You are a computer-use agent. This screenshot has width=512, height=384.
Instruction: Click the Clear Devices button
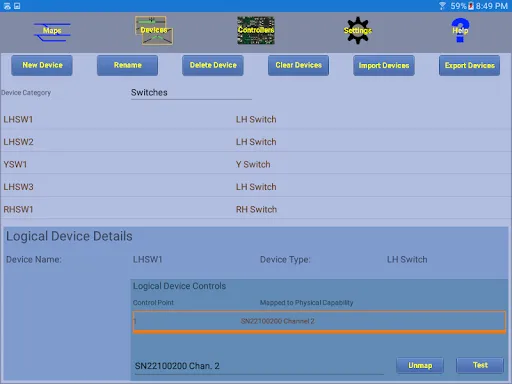(x=299, y=65)
